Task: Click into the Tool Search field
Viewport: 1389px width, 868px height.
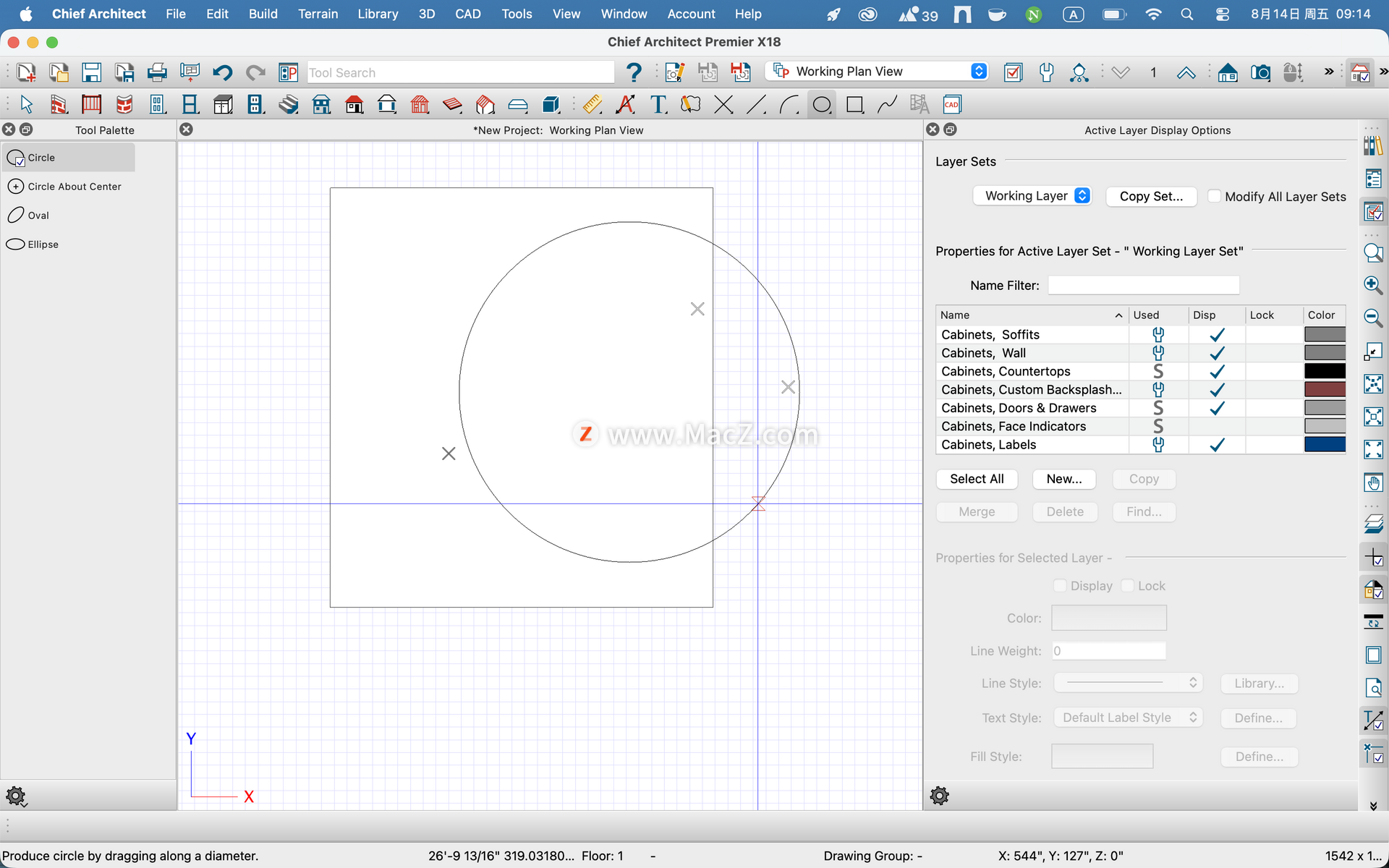Action: pos(460,72)
